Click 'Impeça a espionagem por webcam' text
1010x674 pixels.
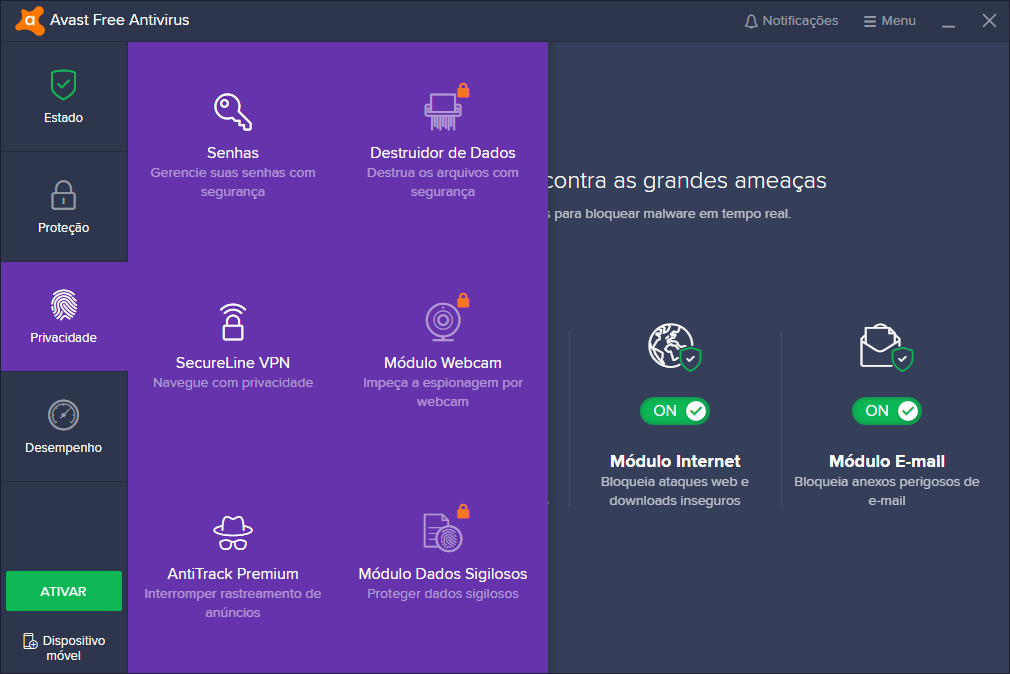(443, 392)
